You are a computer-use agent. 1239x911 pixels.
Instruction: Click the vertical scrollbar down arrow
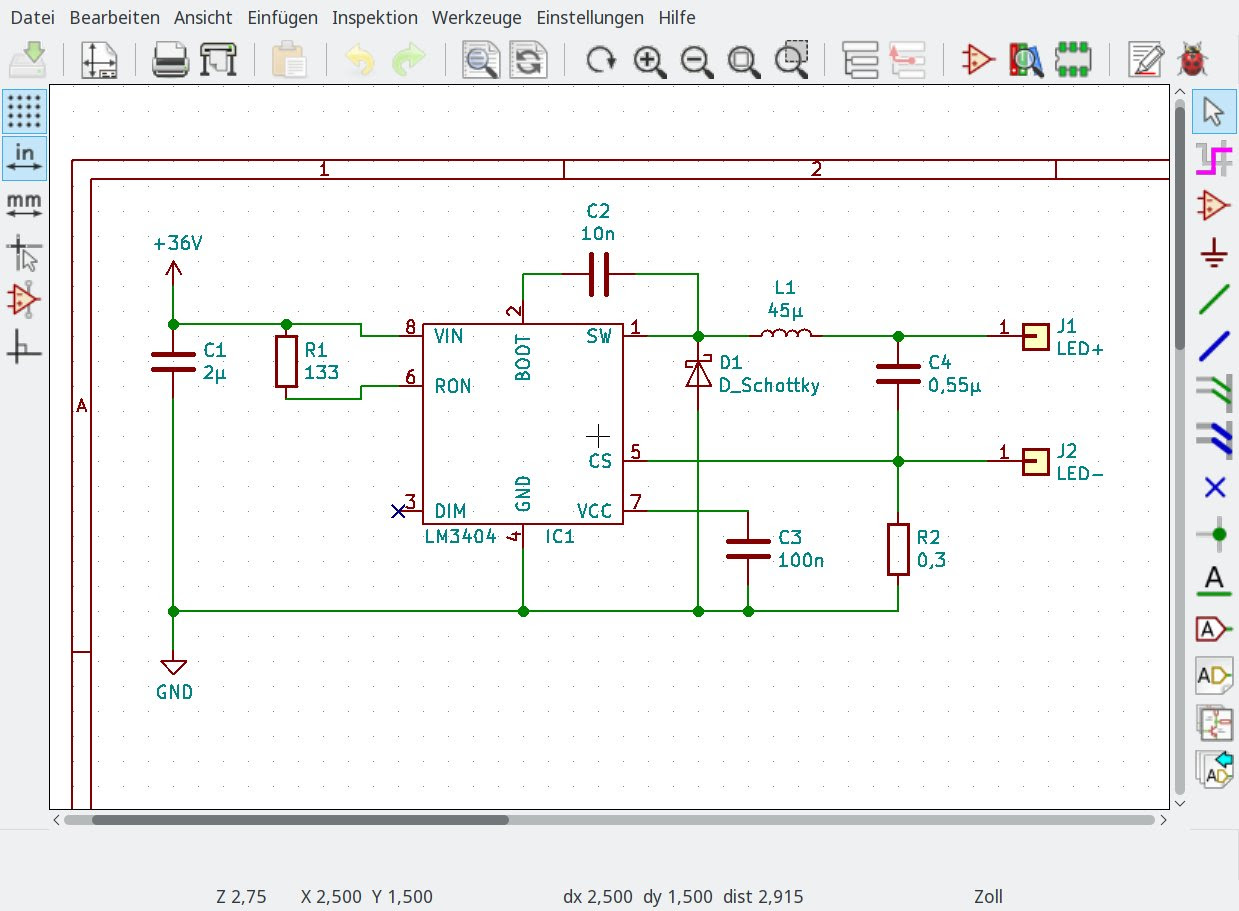pyautogui.click(x=1180, y=802)
